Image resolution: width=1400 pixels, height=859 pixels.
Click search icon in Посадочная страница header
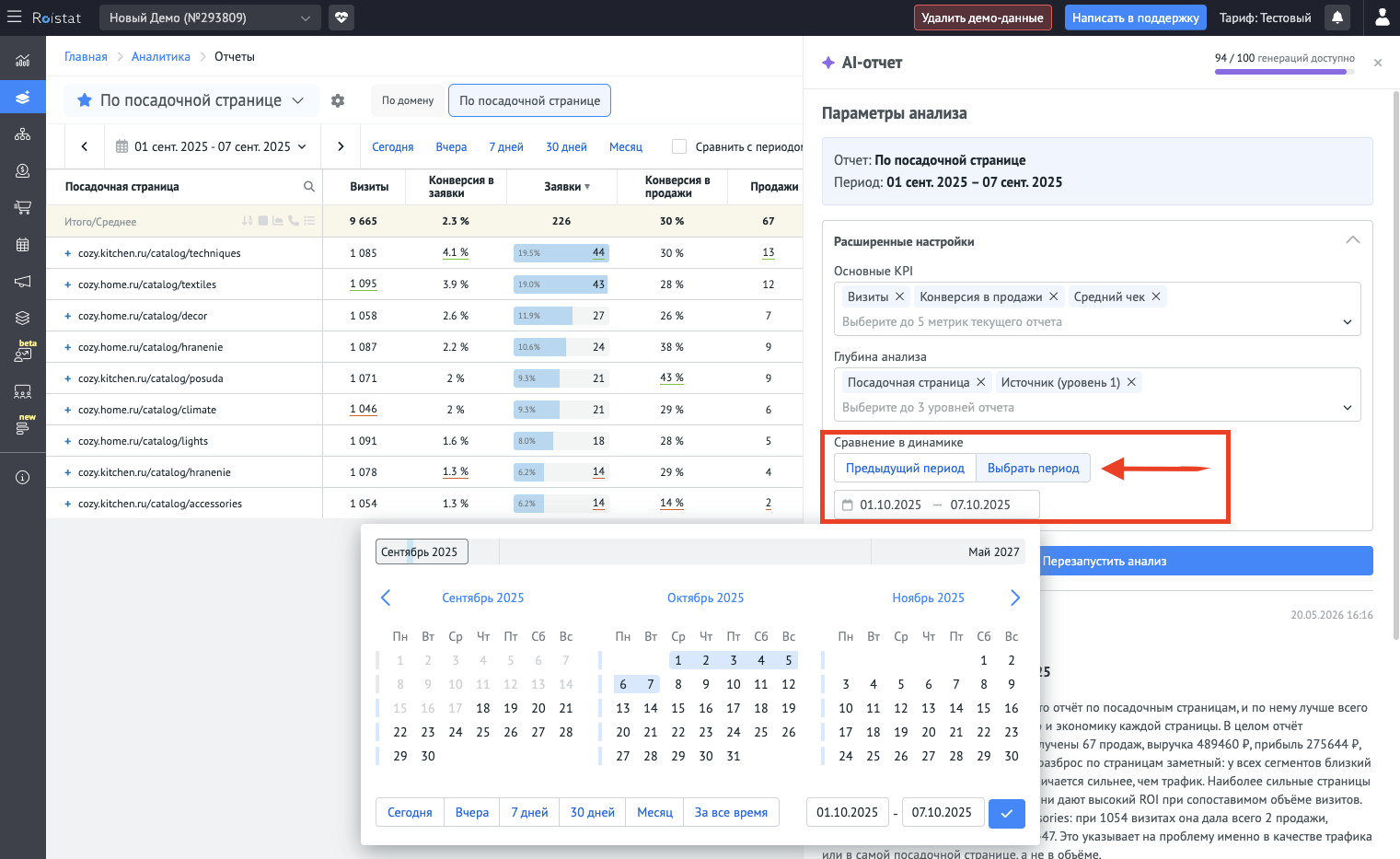tap(309, 187)
